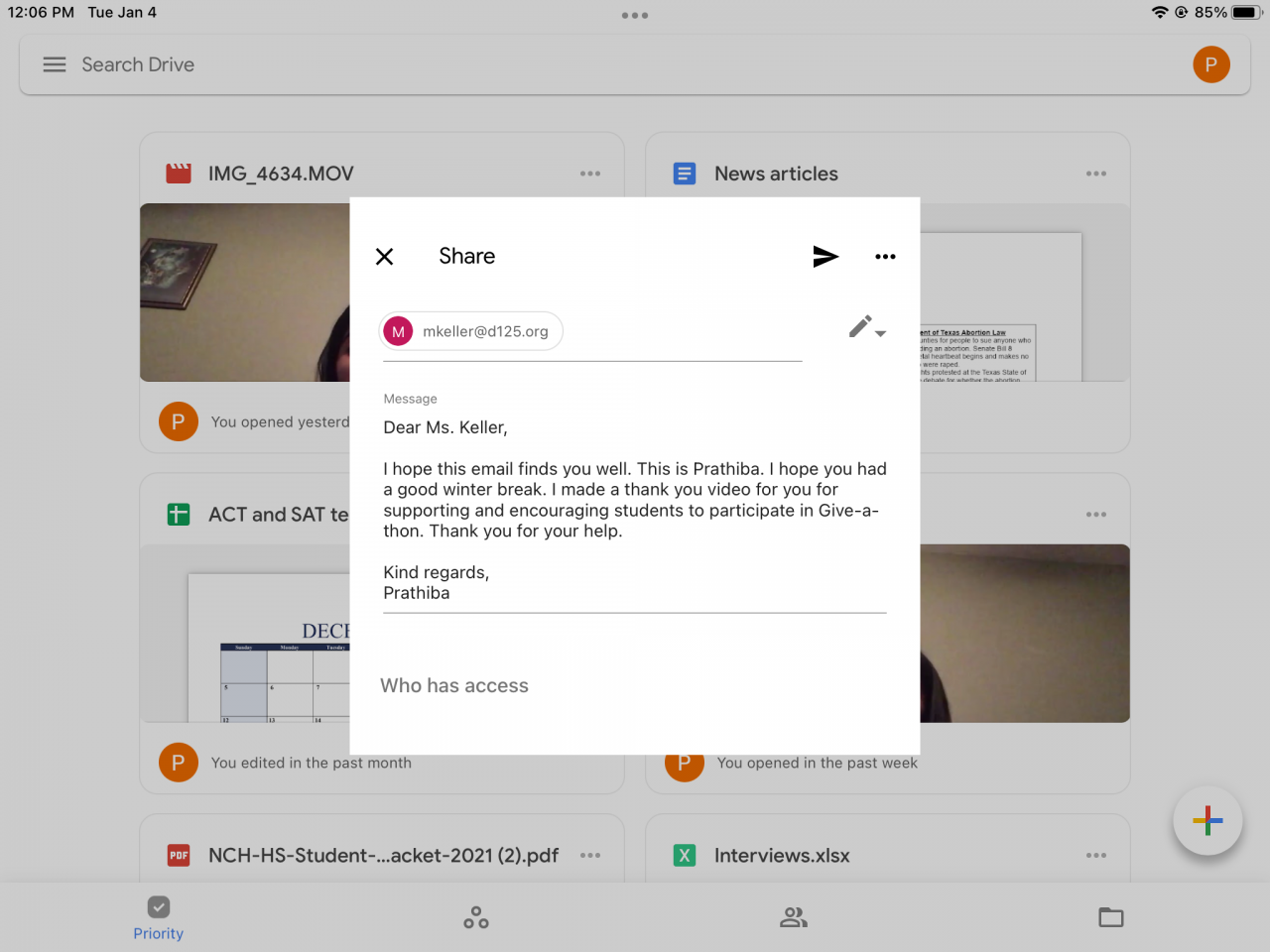Select the mkeller@d125.org recipient chip
This screenshot has width=1270, height=952.
click(x=471, y=331)
